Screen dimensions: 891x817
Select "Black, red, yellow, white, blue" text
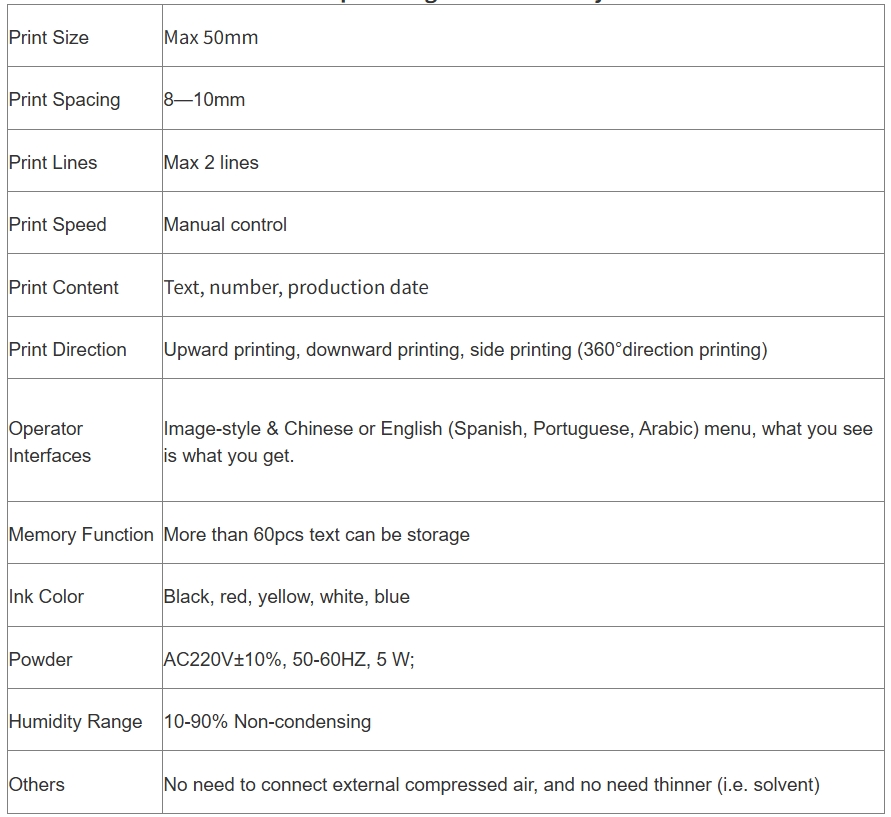[x=286, y=597]
